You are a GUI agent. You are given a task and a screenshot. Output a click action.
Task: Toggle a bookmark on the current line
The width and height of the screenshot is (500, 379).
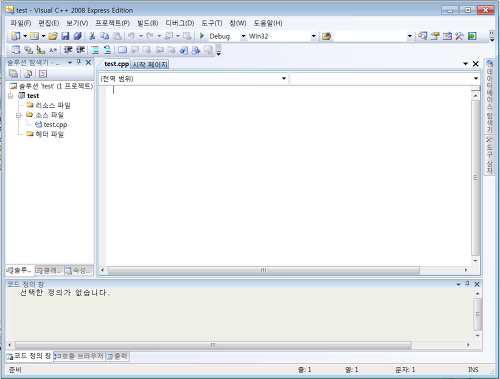pos(122,50)
